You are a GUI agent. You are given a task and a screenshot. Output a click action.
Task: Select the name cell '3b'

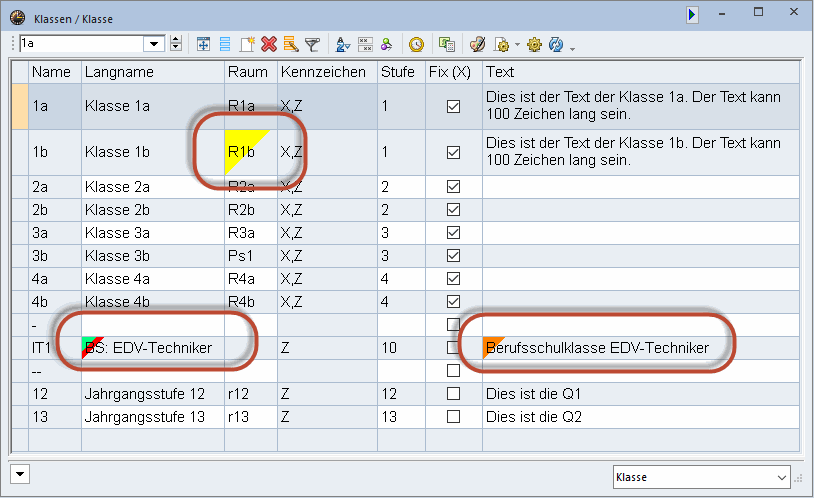55,255
